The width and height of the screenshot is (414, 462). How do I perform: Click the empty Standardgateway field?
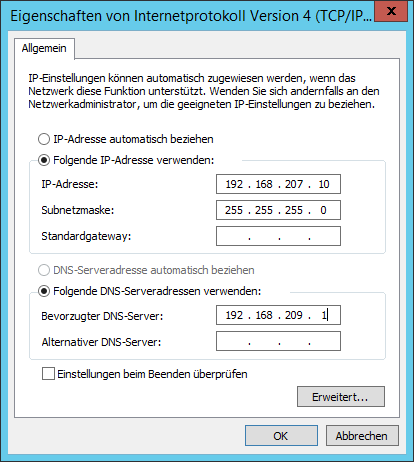tap(278, 236)
